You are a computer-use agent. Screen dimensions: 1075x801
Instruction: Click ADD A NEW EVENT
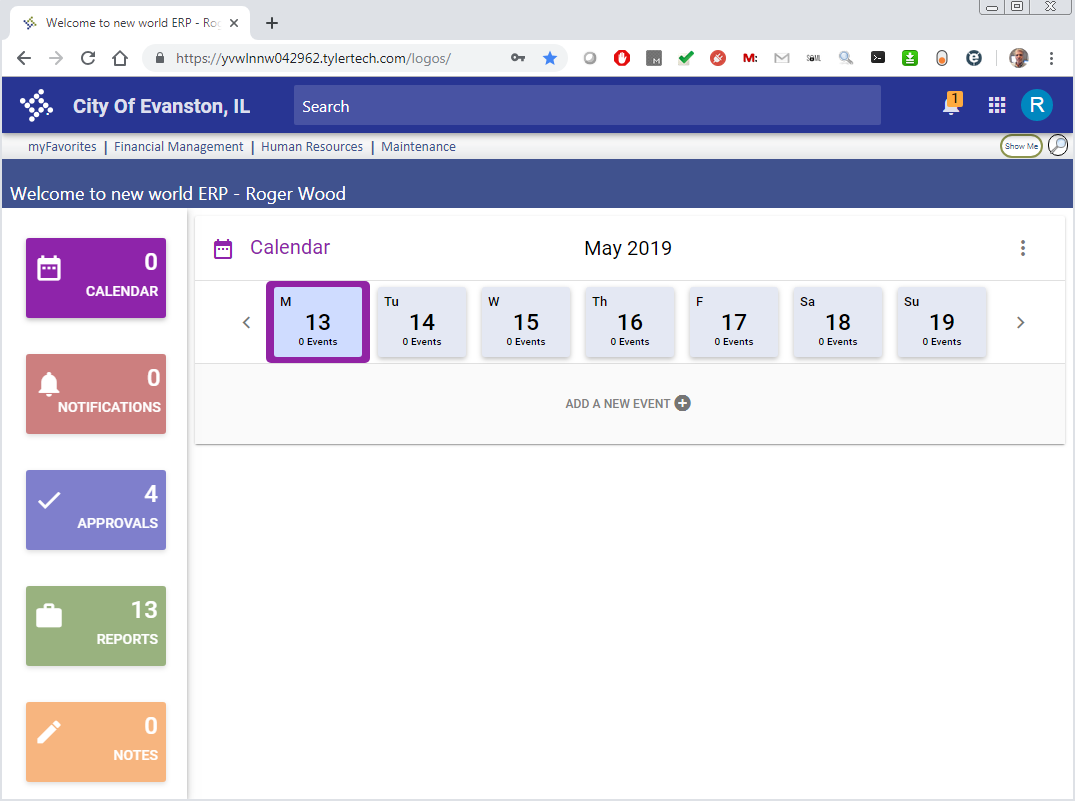[x=627, y=403]
